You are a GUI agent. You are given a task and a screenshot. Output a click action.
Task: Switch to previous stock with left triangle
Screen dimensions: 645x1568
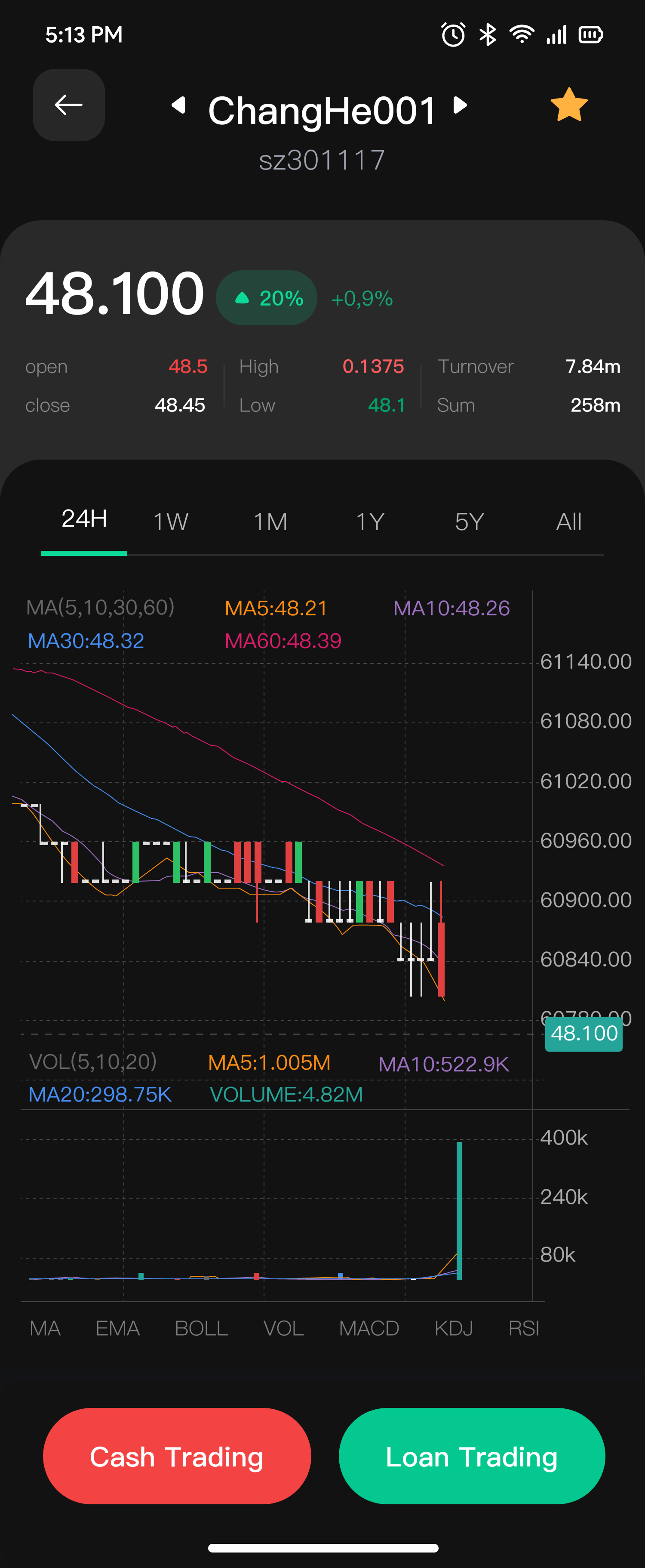coord(178,105)
